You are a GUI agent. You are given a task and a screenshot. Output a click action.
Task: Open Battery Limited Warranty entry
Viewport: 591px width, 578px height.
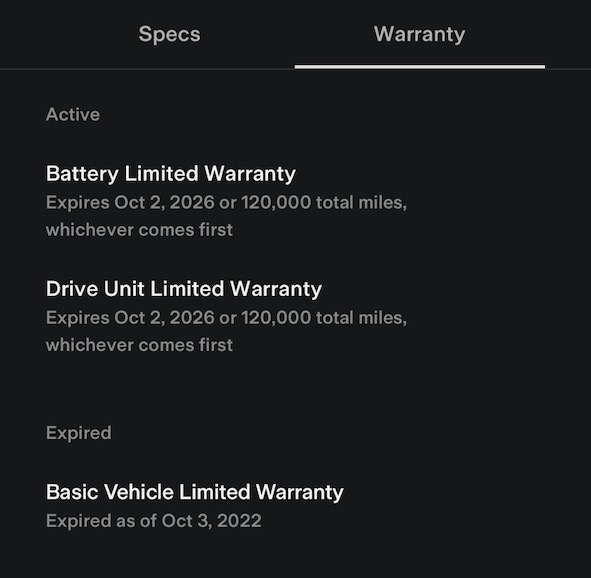click(226, 201)
